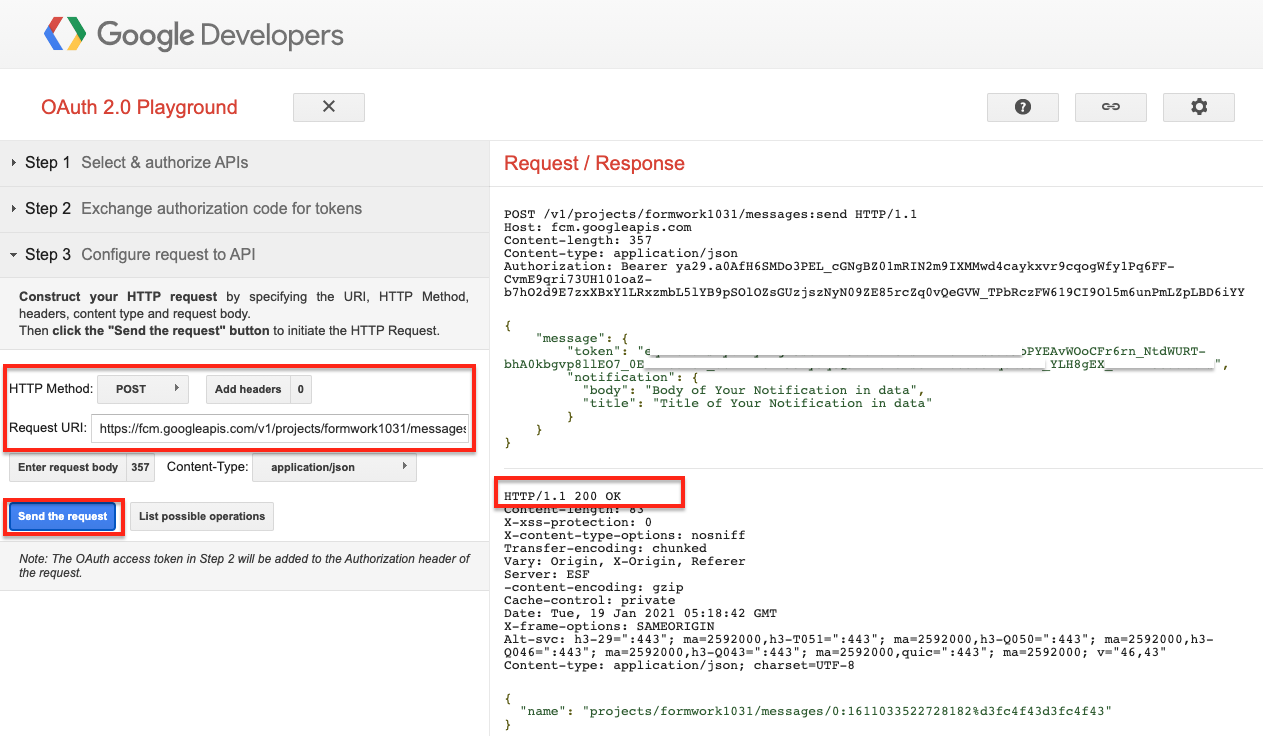Viewport: 1263px width, 736px height.
Task: Click the Vary: Origin, X-Origin, Referer line
Action: coord(624,561)
